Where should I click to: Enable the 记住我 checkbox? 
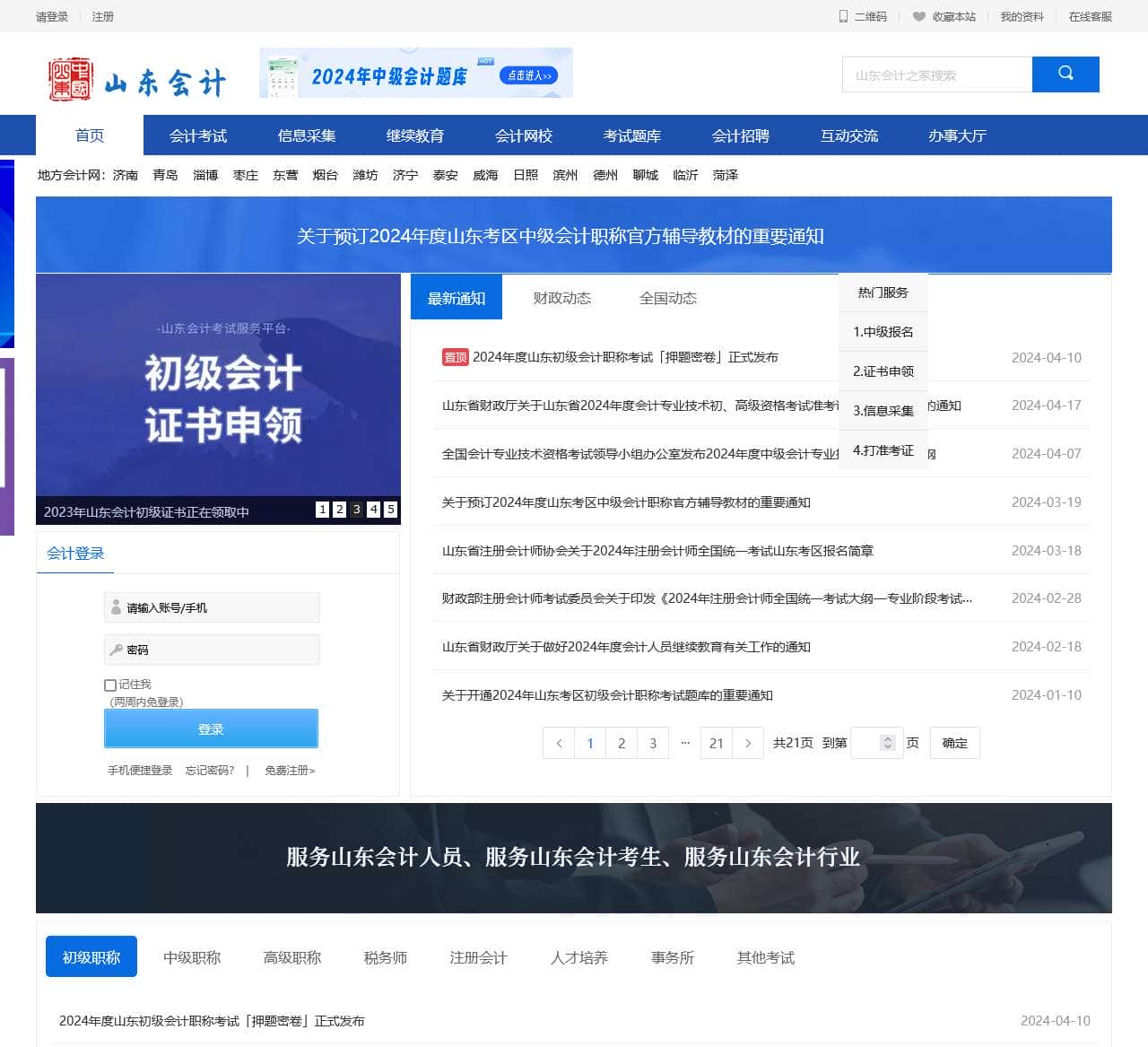pos(110,685)
